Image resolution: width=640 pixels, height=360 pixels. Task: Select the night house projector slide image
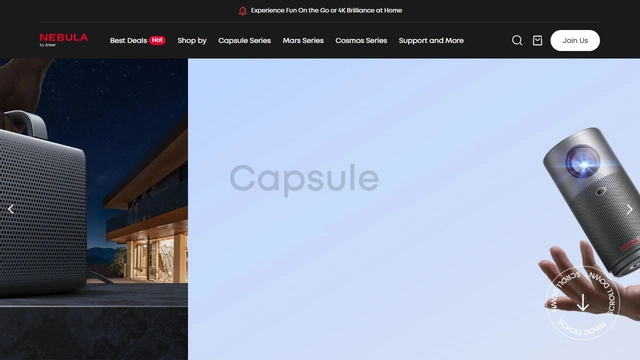click(94, 209)
